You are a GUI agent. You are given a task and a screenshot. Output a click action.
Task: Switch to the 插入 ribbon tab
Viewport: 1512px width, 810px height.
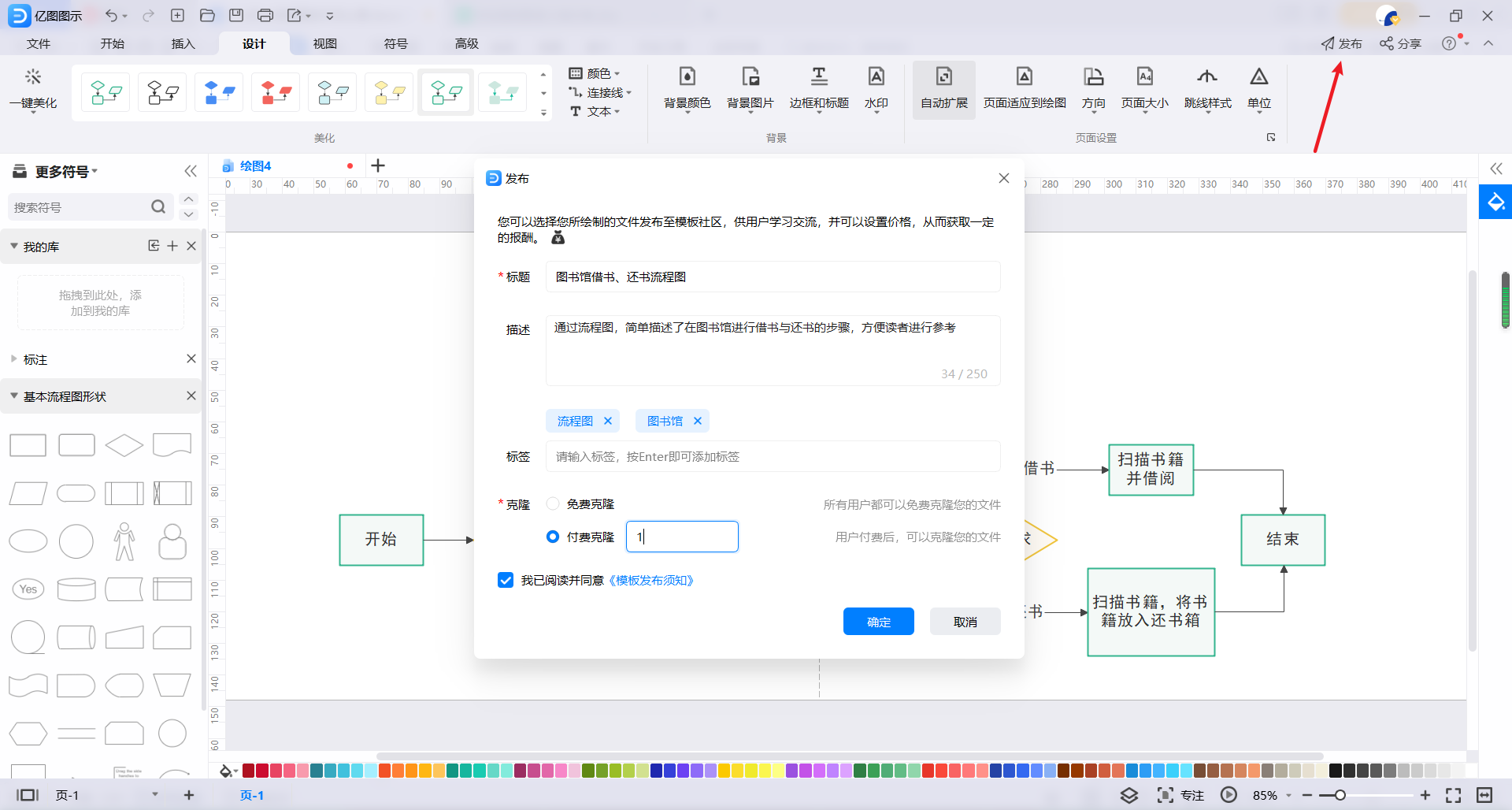[183, 43]
